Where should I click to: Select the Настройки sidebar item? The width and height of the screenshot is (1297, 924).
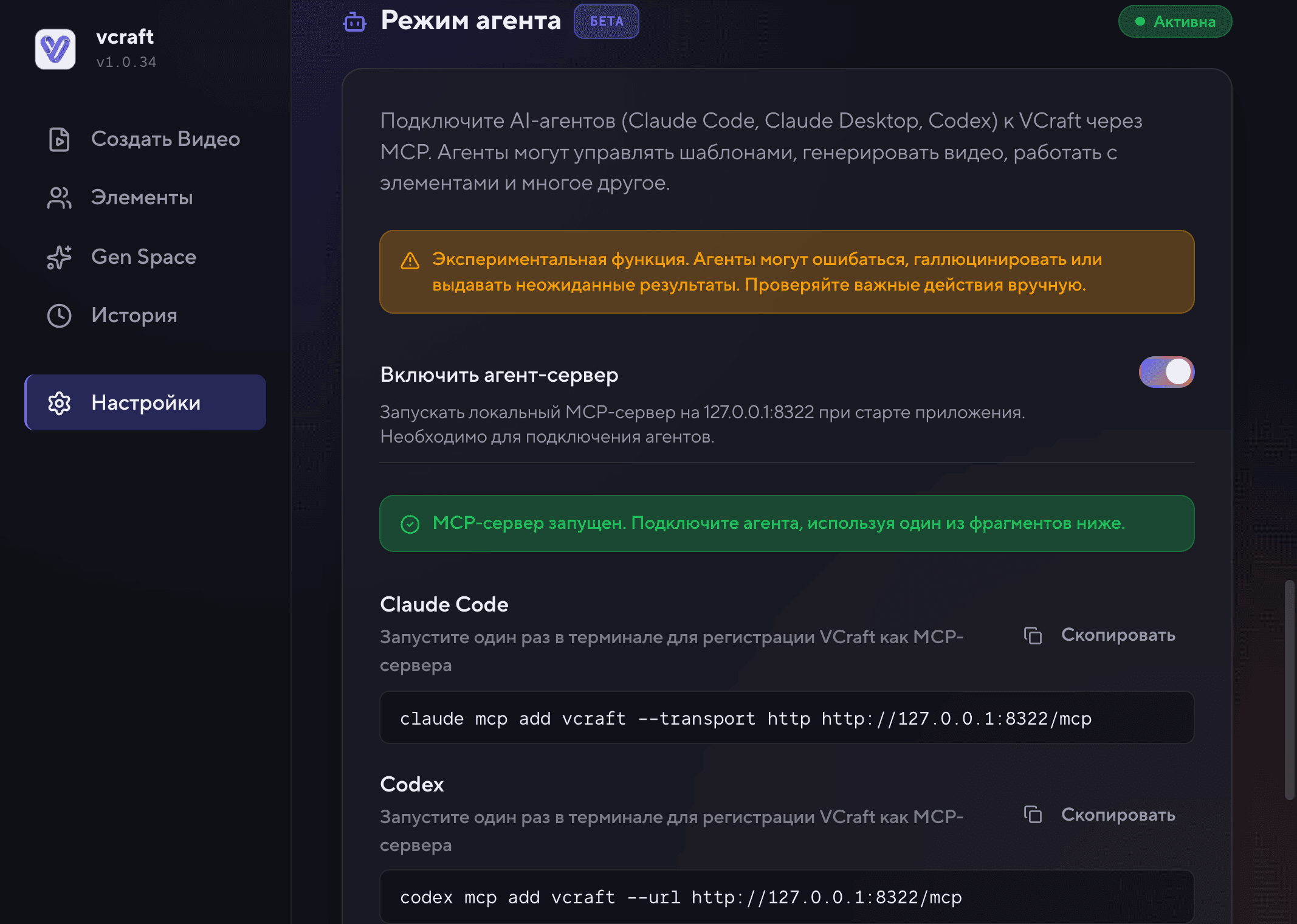[x=145, y=402]
